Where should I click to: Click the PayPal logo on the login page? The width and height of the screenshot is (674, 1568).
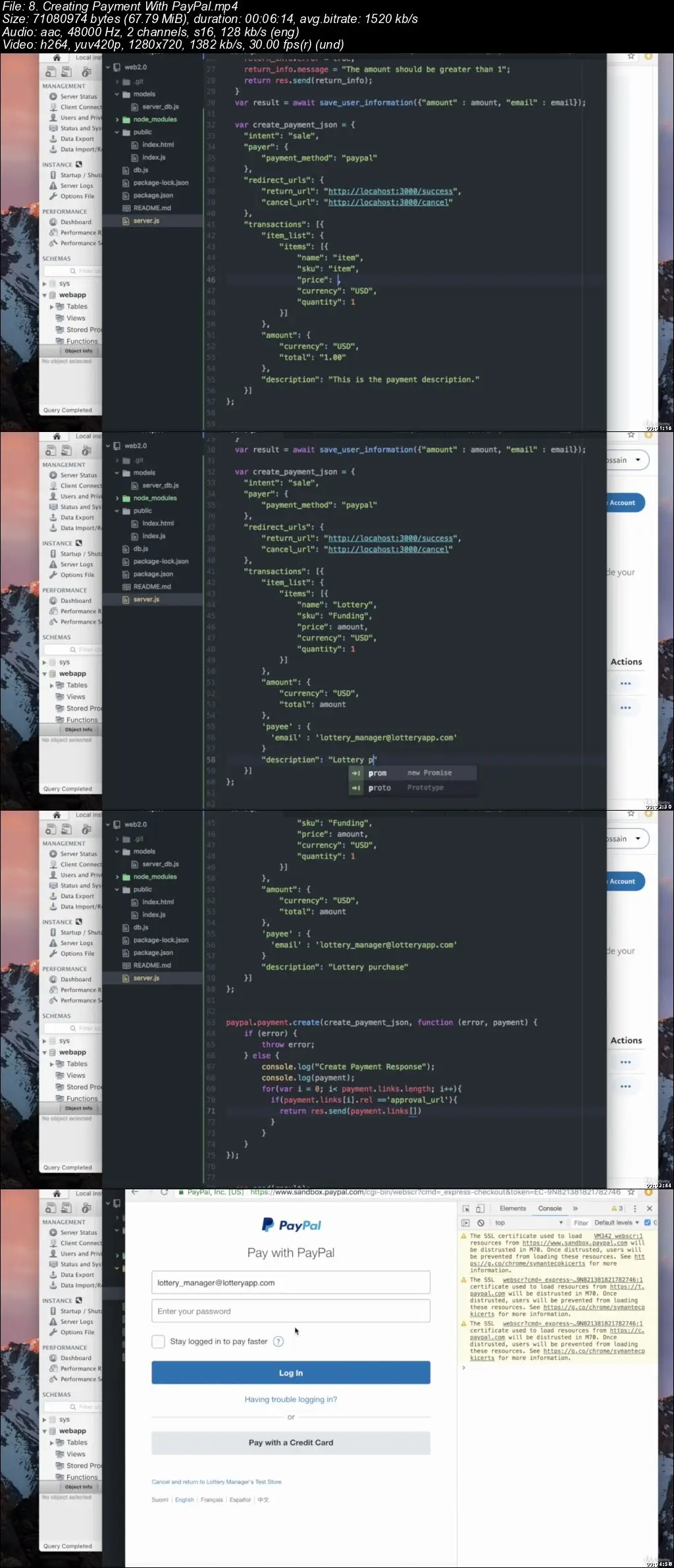tap(291, 1225)
